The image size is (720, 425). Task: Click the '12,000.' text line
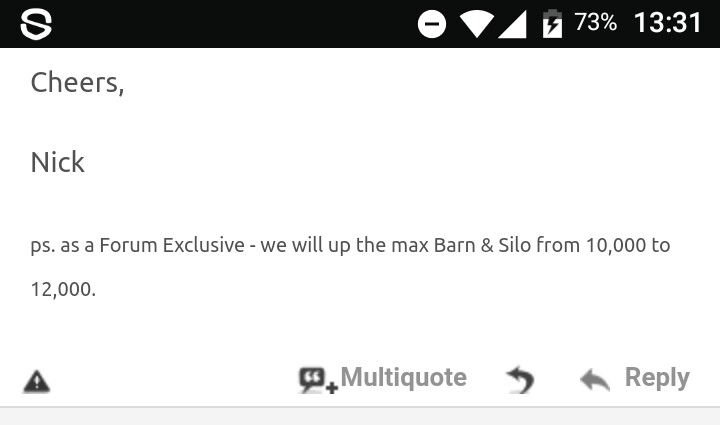(x=63, y=290)
